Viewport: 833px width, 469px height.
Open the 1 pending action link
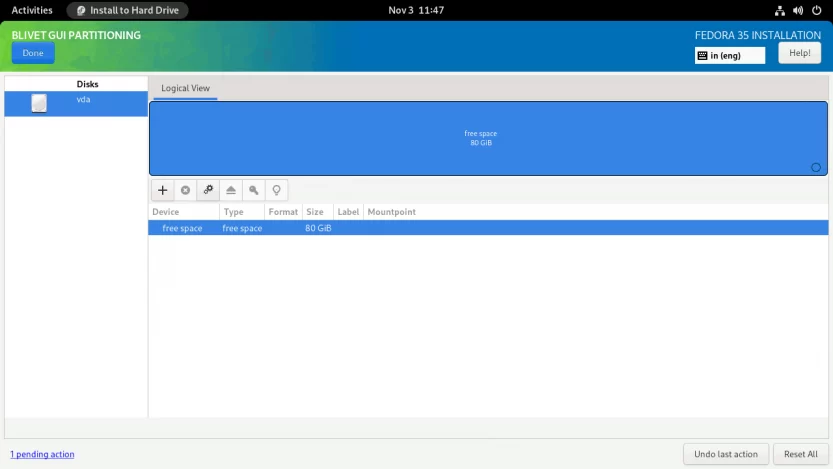pyautogui.click(x=42, y=454)
